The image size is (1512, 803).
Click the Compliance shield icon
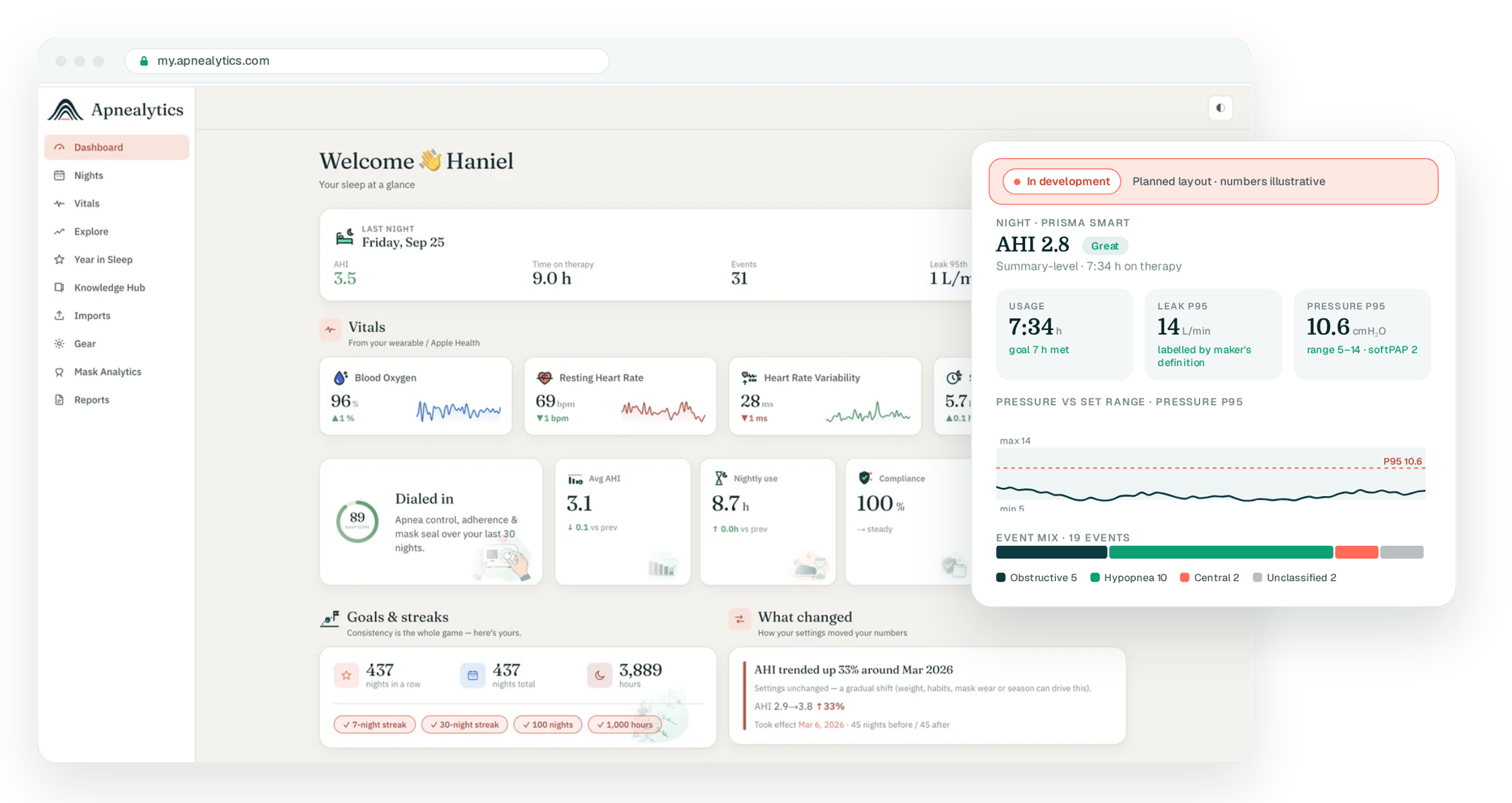tap(865, 478)
